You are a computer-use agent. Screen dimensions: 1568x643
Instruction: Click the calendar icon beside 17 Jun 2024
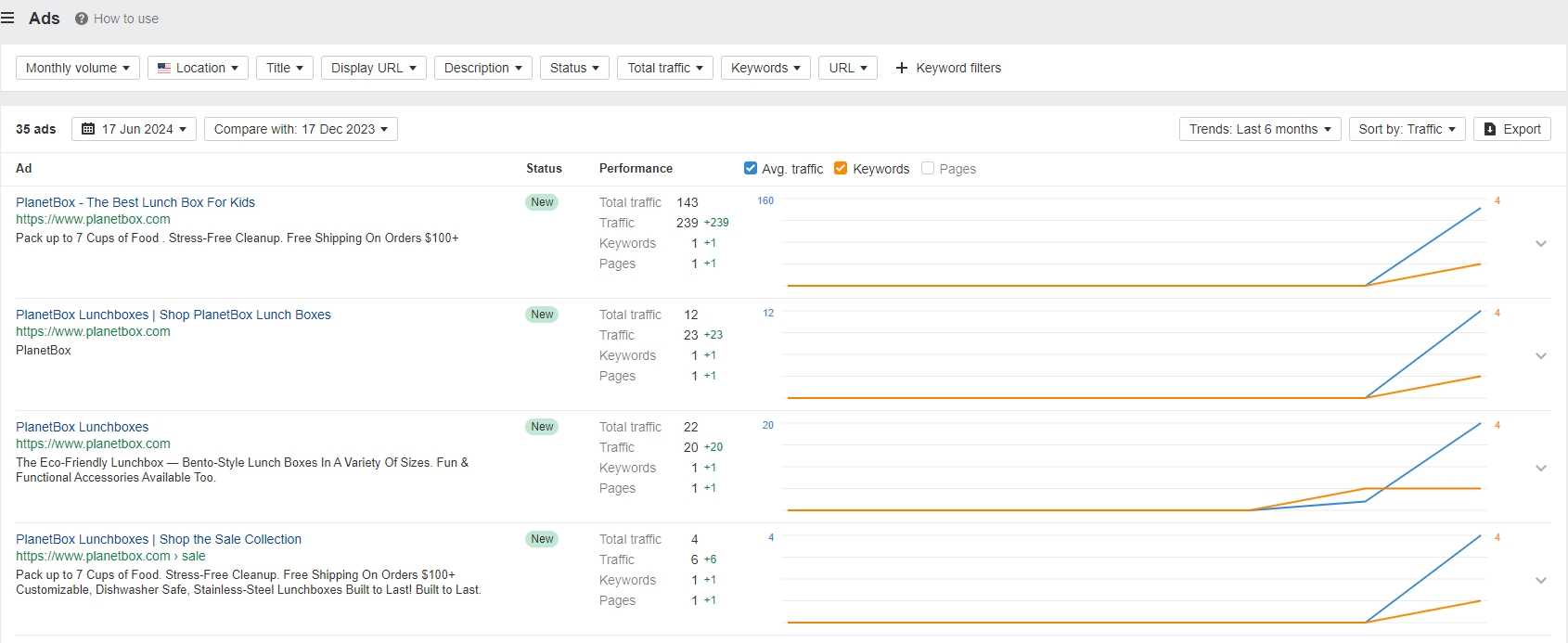tap(88, 129)
